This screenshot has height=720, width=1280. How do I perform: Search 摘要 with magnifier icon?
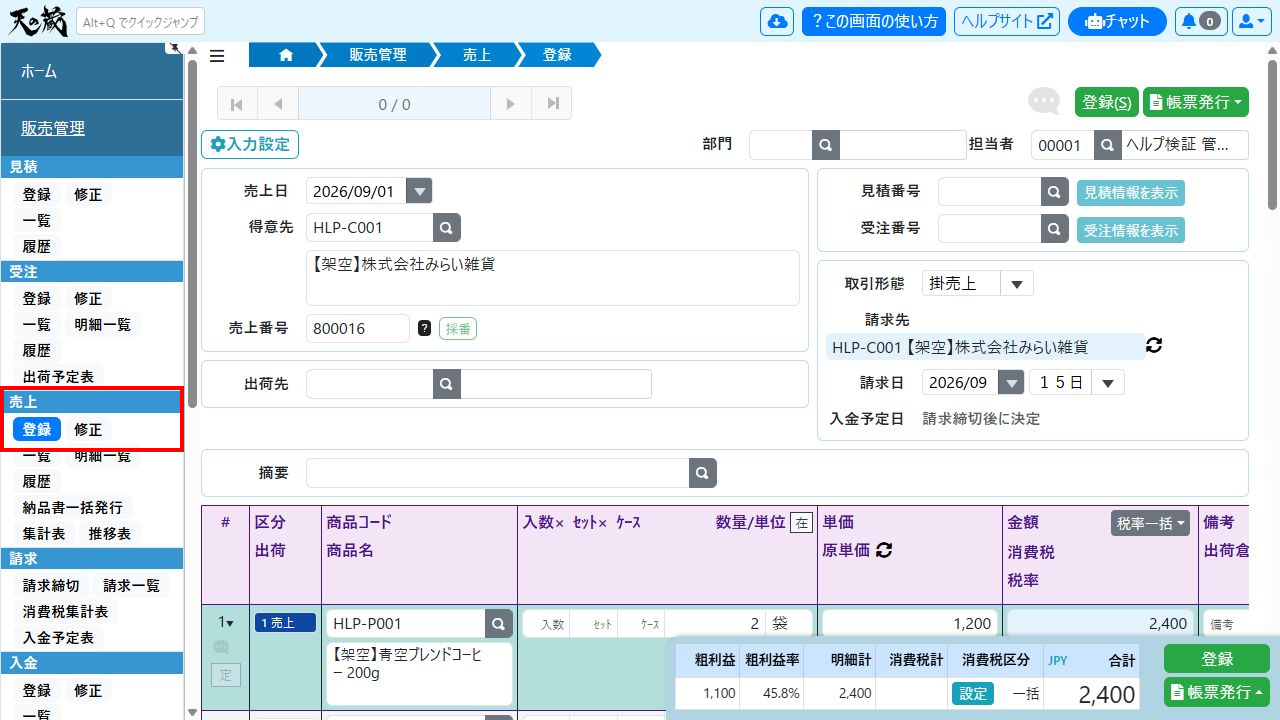[703, 473]
